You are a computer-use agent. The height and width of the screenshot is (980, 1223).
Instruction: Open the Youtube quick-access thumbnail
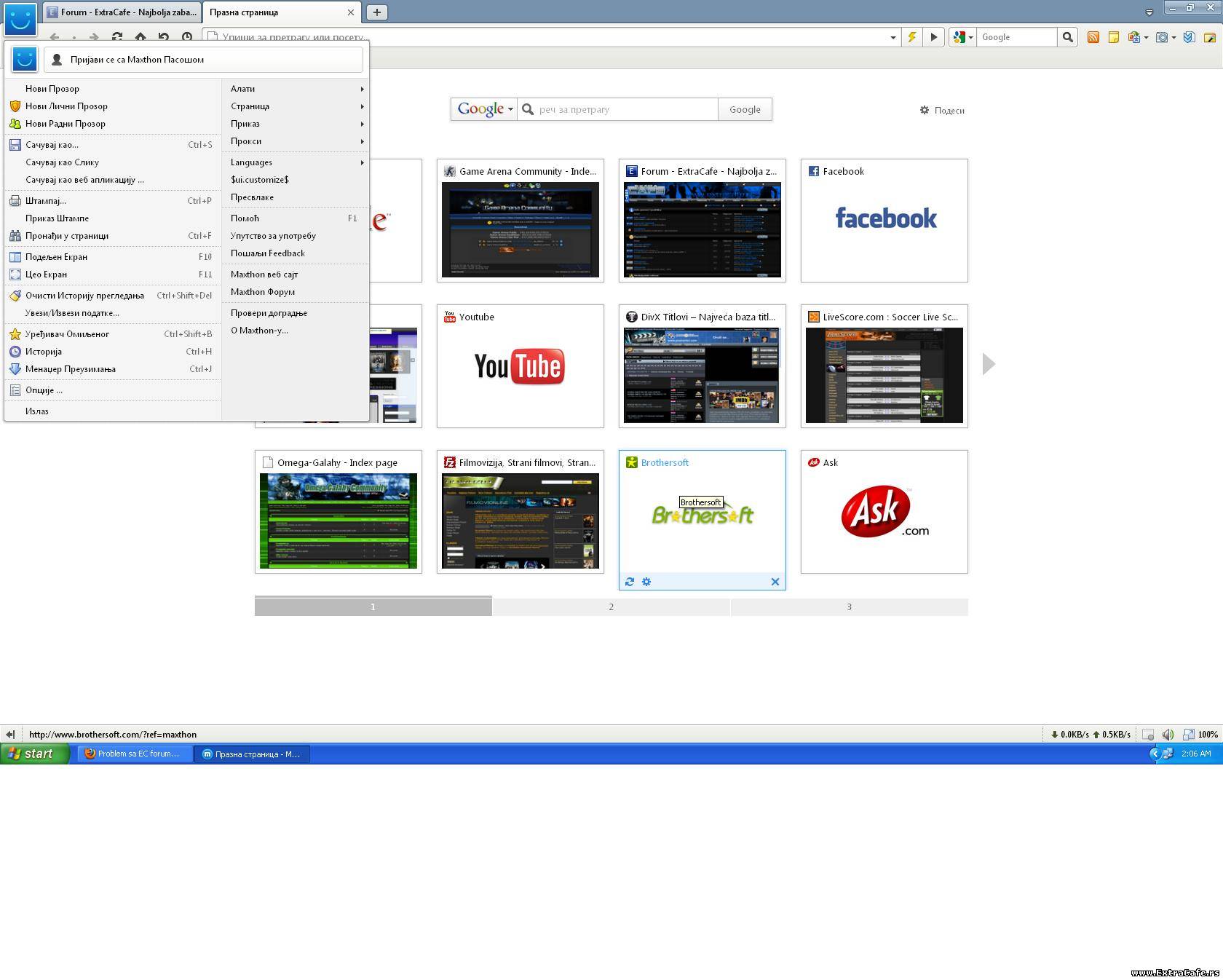520,366
